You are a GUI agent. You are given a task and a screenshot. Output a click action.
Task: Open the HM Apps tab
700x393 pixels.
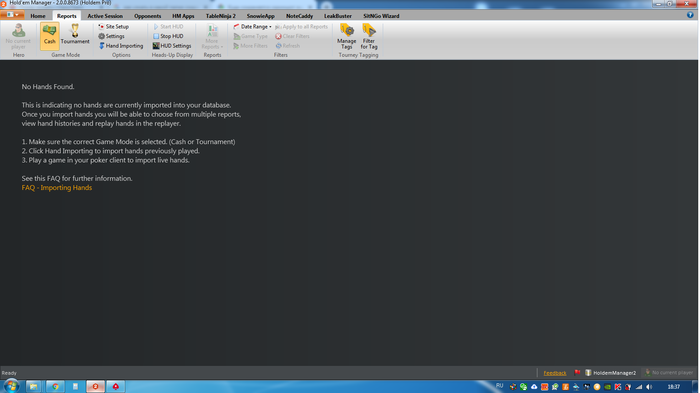183,16
